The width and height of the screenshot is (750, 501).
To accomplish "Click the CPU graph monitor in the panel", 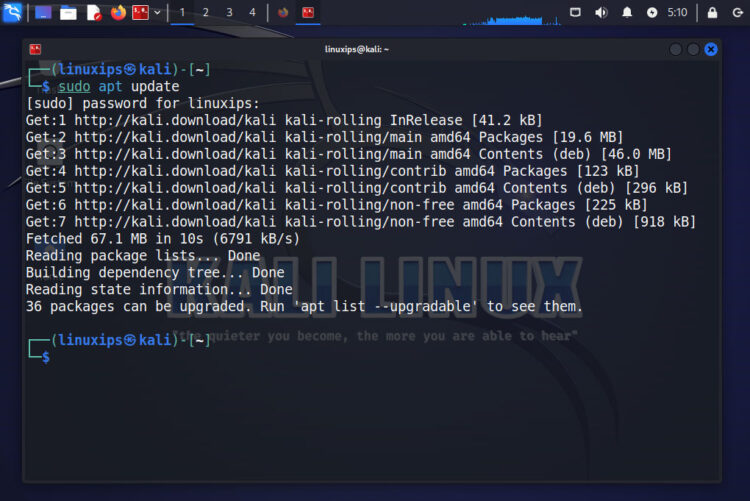I will pos(511,19).
